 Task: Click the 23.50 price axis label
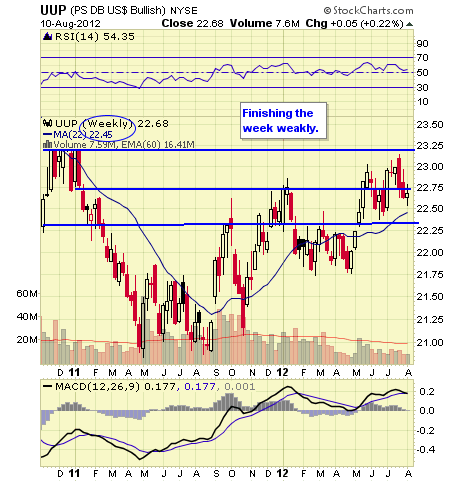(430, 125)
